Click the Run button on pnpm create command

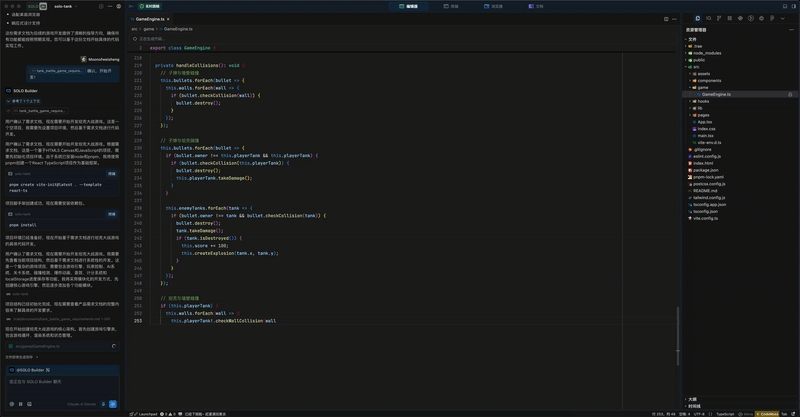112,173
